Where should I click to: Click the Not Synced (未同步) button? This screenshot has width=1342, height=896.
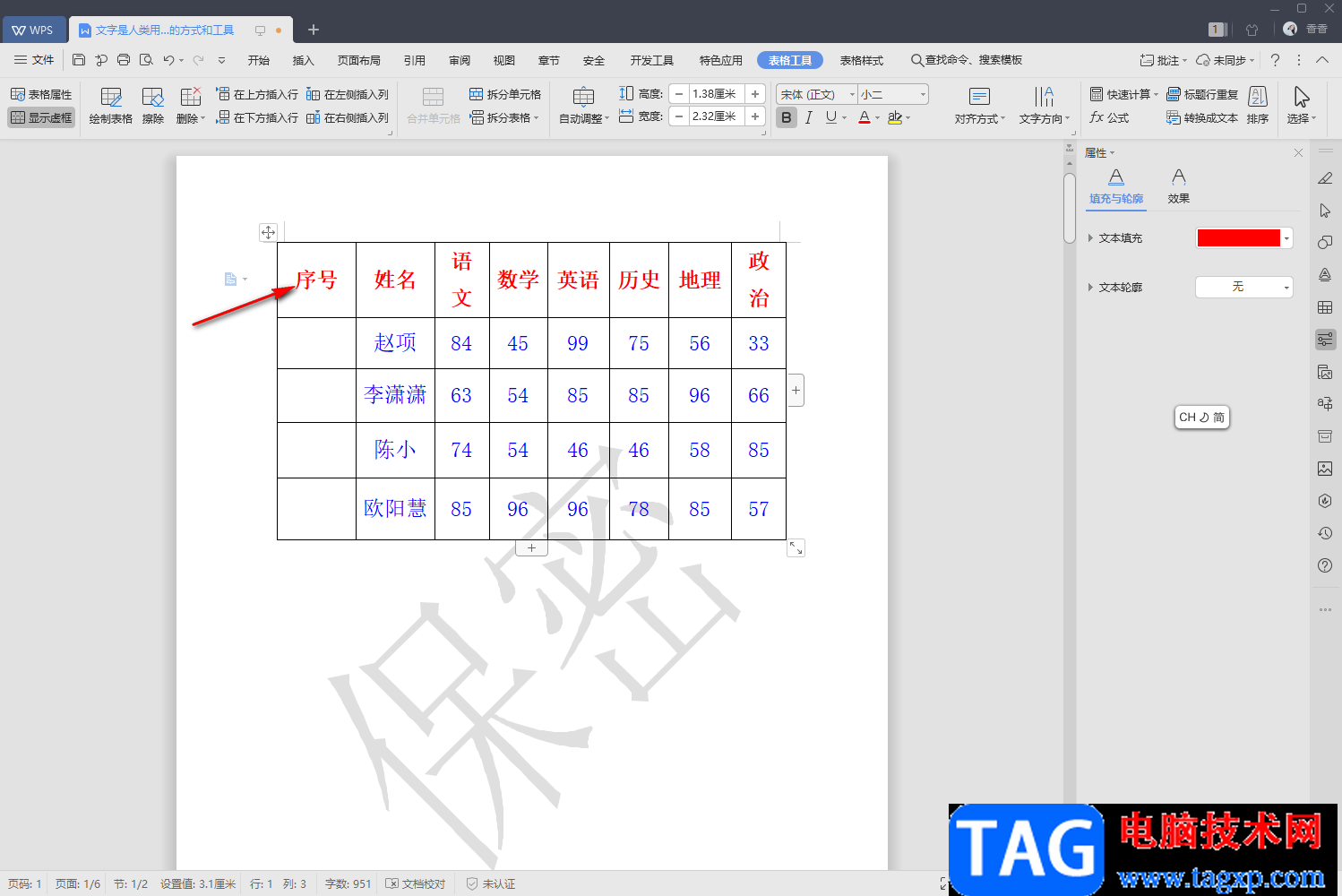(x=1225, y=60)
